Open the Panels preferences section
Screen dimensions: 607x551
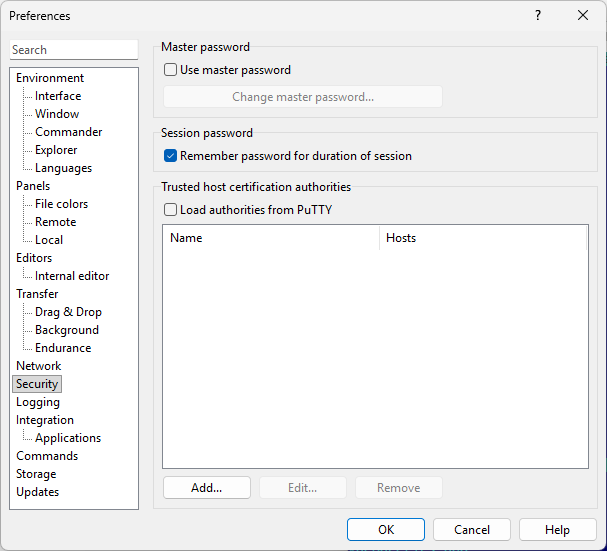point(33,186)
